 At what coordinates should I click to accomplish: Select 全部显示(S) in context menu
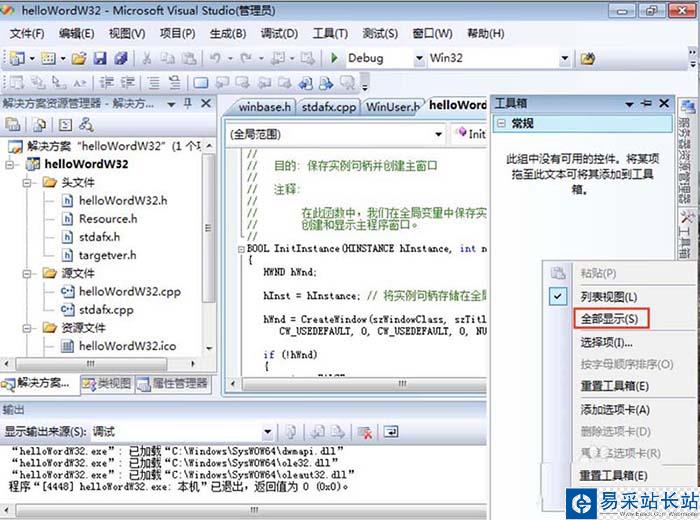[x=609, y=319]
